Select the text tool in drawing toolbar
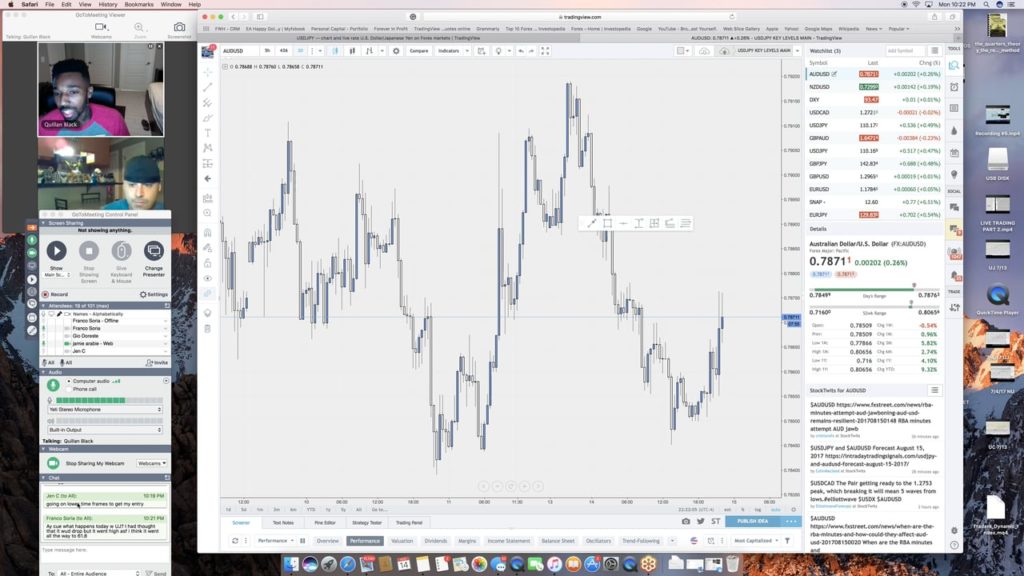This screenshot has height=576, width=1024. point(208,133)
